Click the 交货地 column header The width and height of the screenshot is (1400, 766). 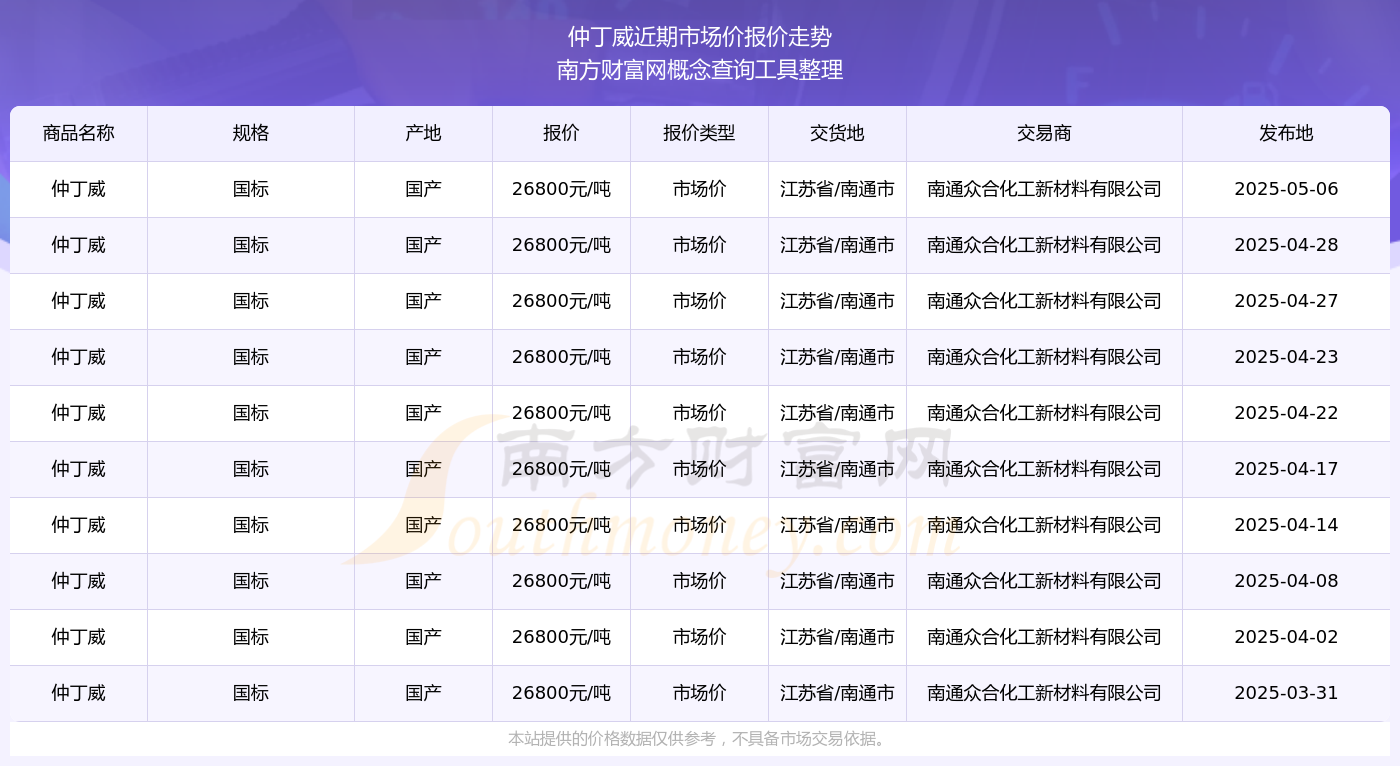pyautogui.click(x=837, y=133)
